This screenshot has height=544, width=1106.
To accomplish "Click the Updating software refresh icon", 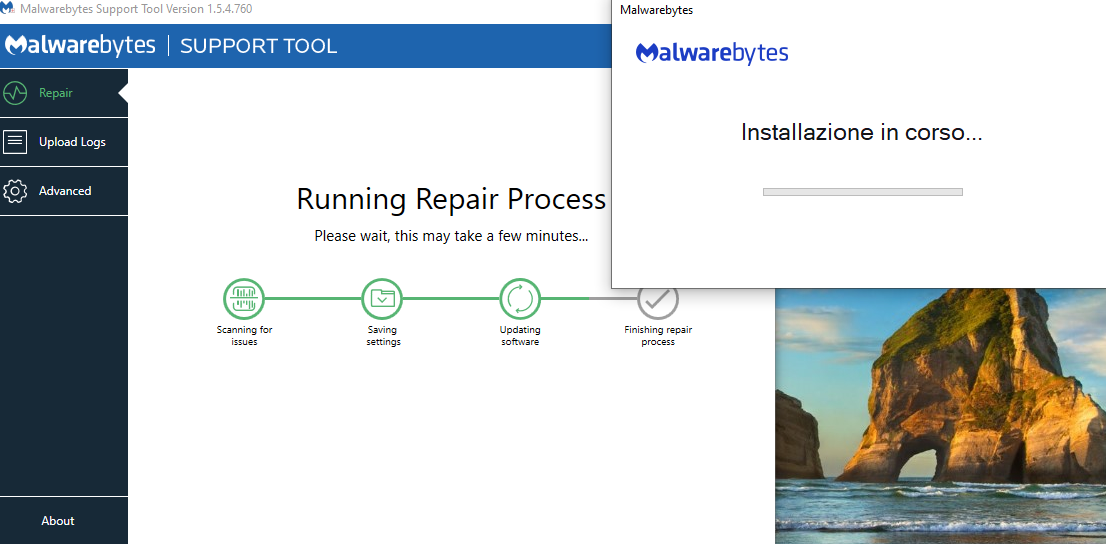I will pos(521,298).
